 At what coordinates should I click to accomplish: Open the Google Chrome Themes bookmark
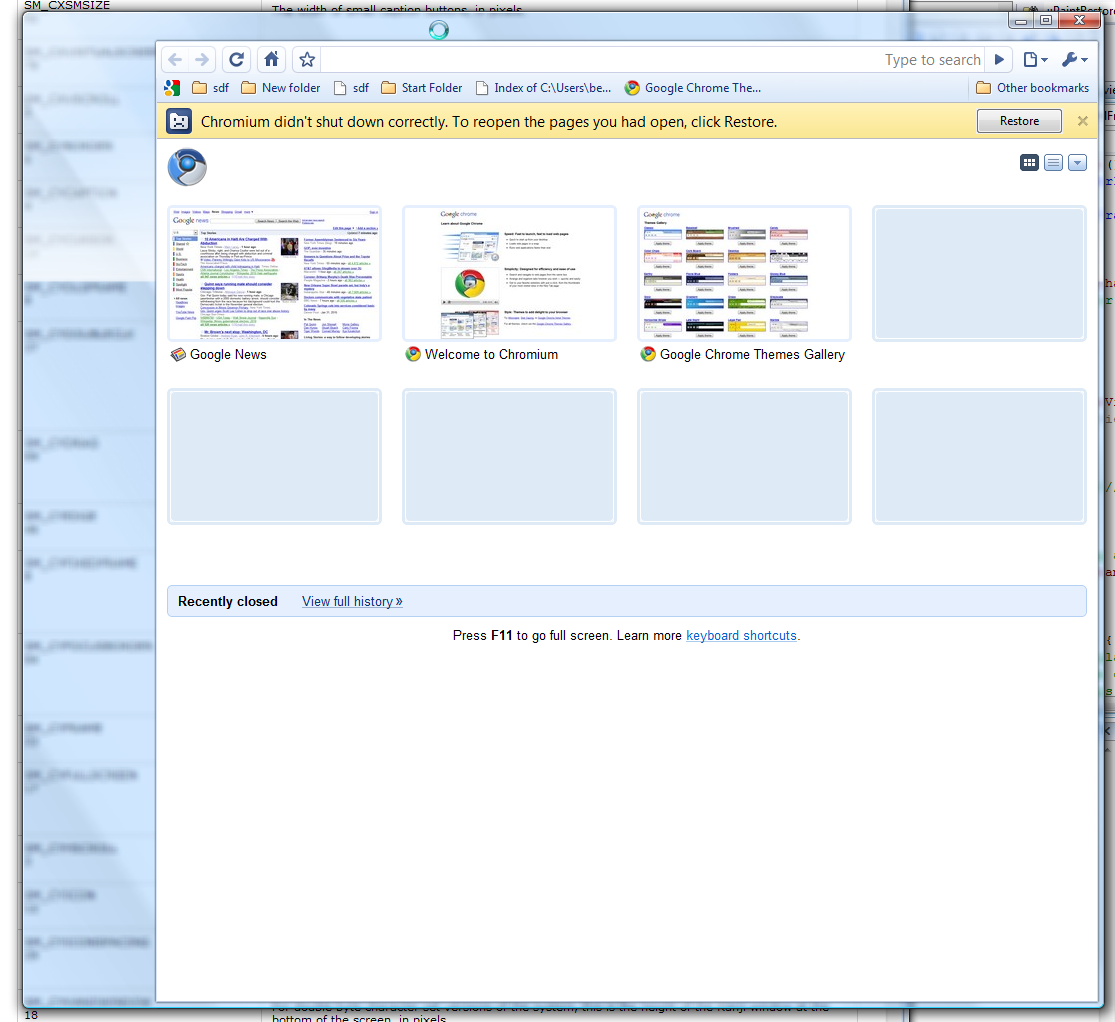point(693,87)
